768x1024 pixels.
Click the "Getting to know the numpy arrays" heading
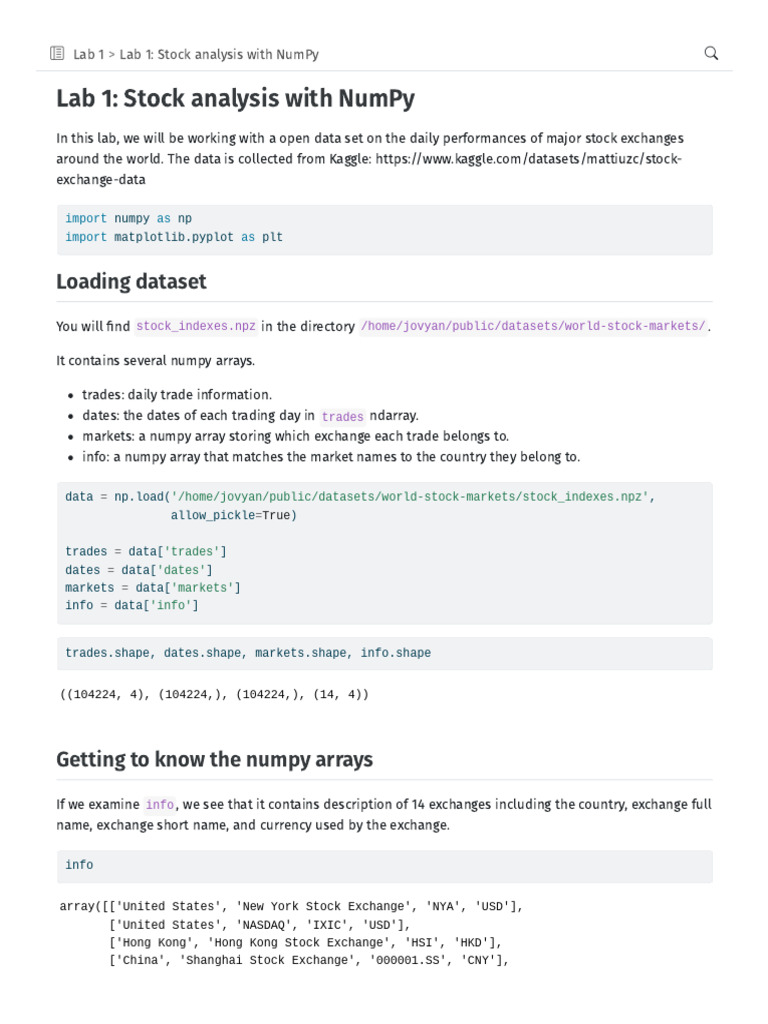tap(214, 760)
